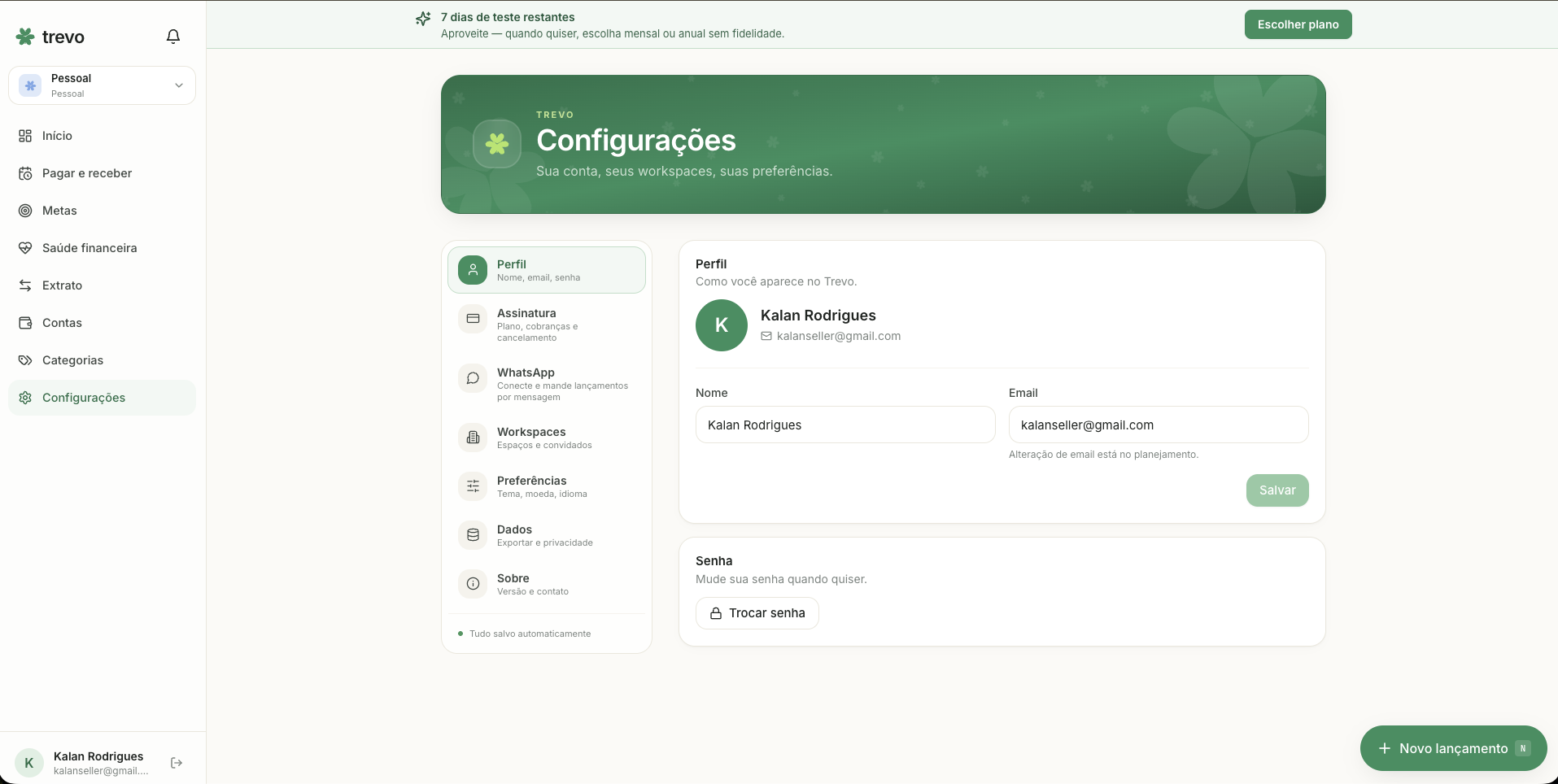Image resolution: width=1558 pixels, height=784 pixels.
Task: Click the notification bell icon
Action: 173,37
